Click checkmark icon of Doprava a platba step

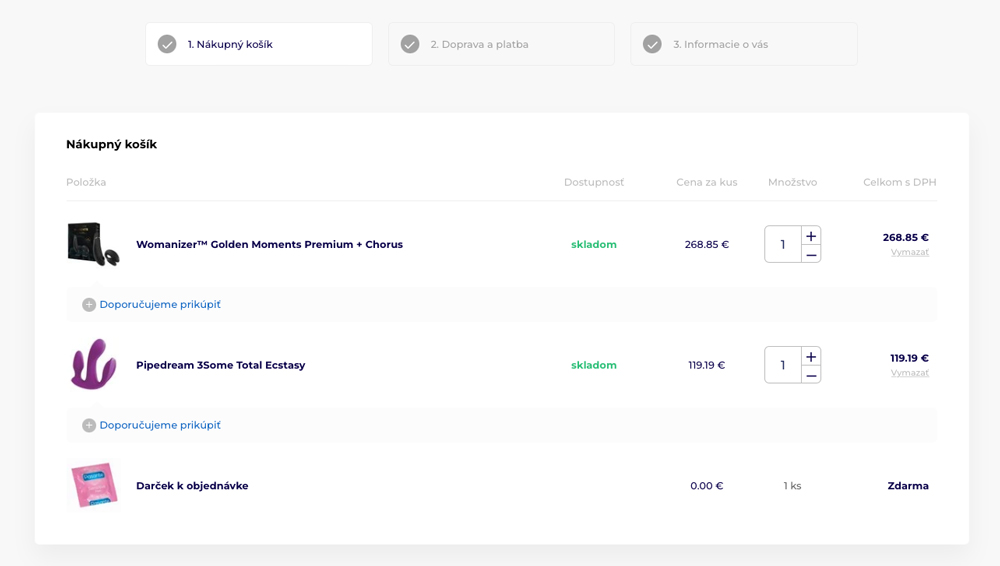click(x=410, y=44)
